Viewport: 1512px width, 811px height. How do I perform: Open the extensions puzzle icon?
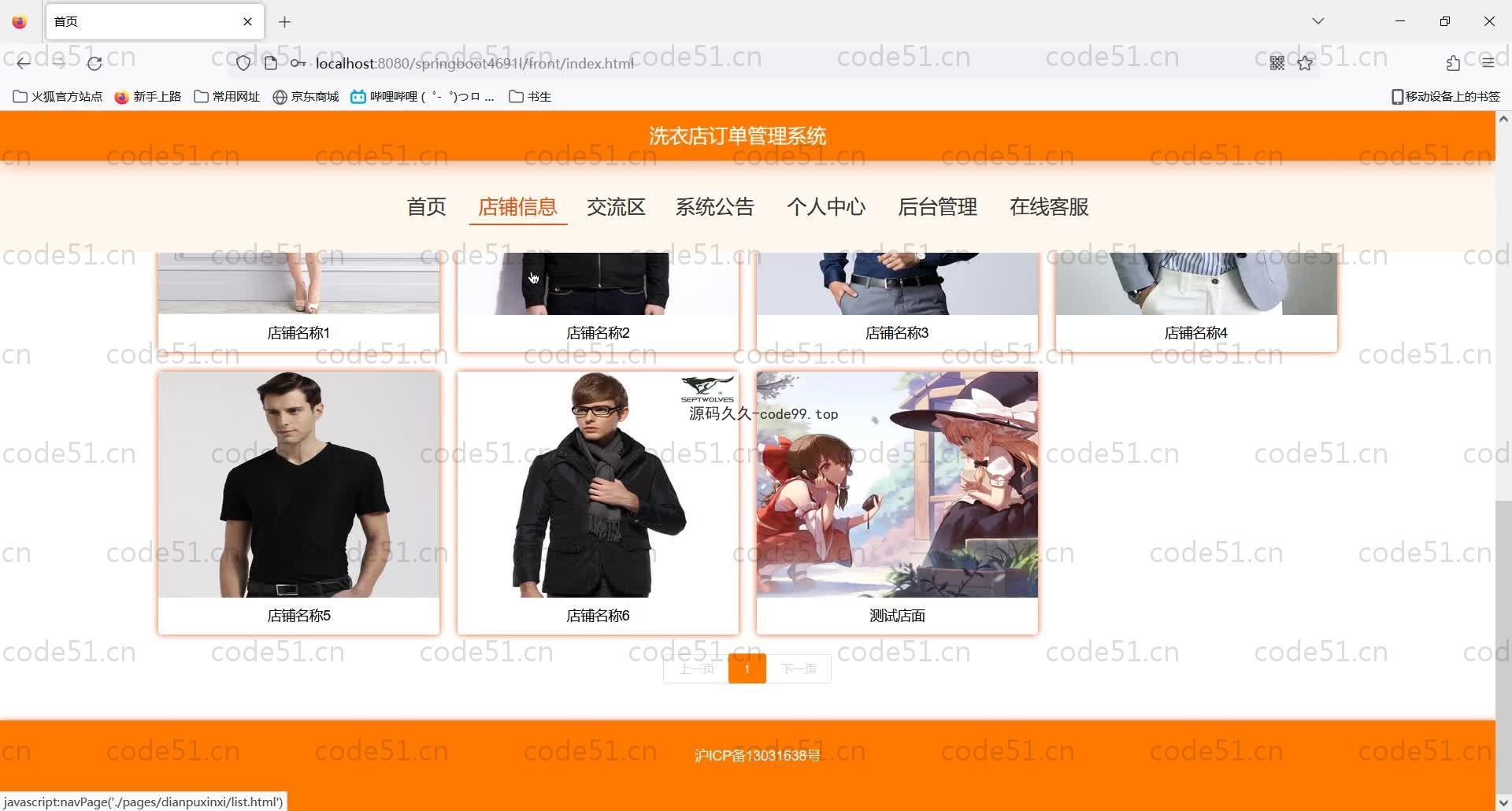coord(1453,63)
